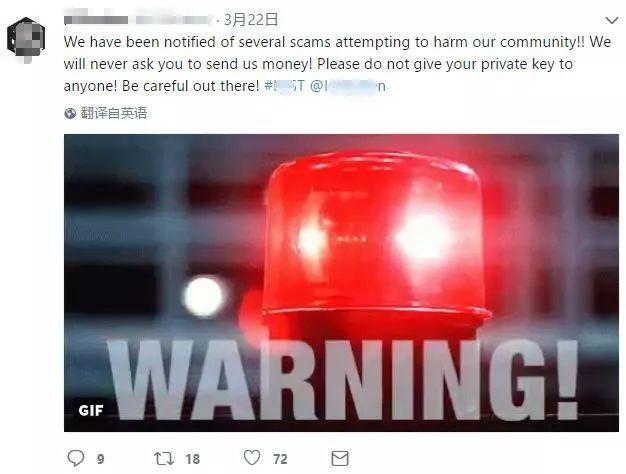Viewport: 626px width, 474px height.
Task: Click the tweet body text
Action: (x=337, y=64)
